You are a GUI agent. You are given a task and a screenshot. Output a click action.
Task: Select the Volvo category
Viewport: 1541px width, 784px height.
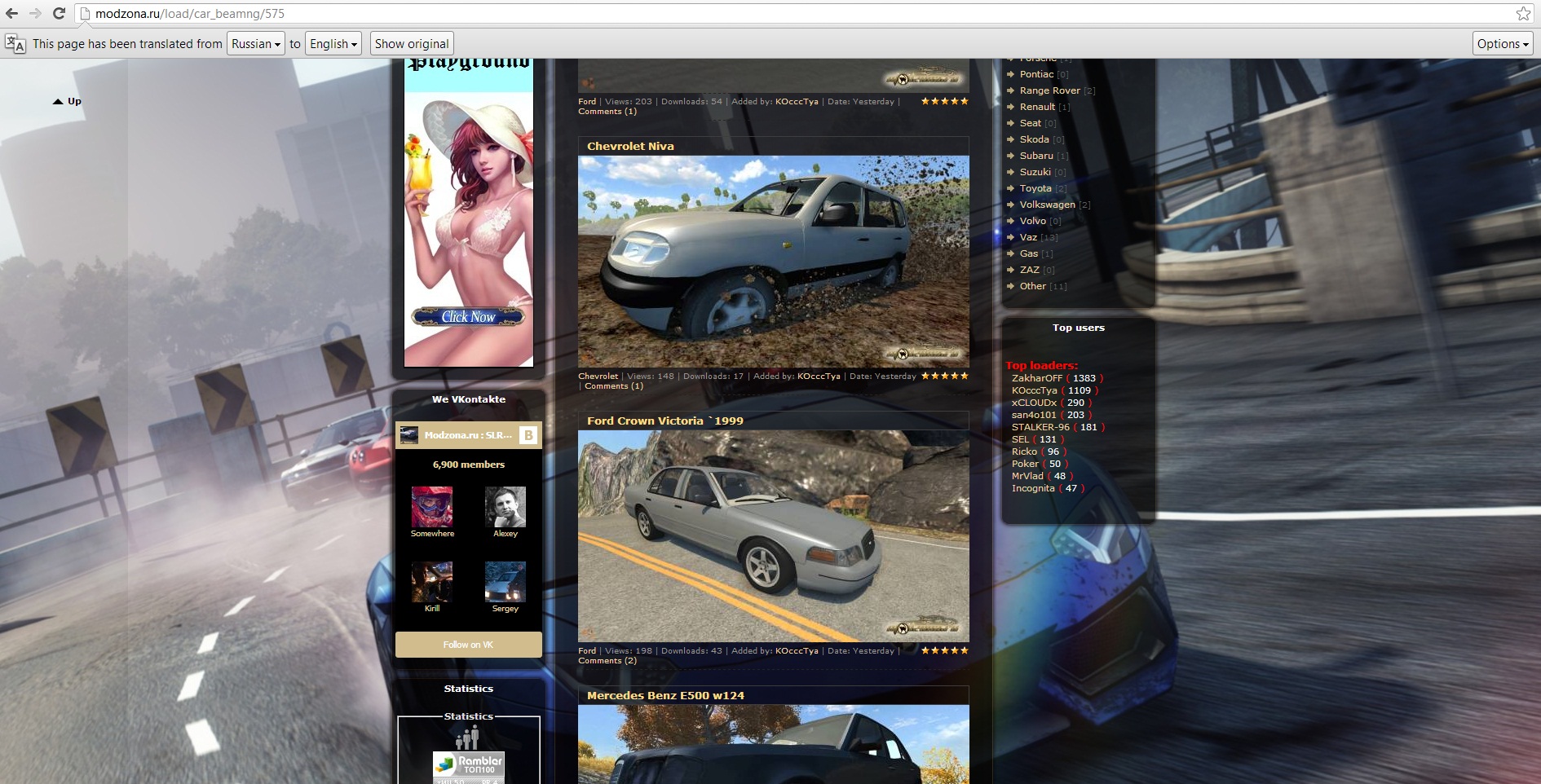pos(1032,221)
